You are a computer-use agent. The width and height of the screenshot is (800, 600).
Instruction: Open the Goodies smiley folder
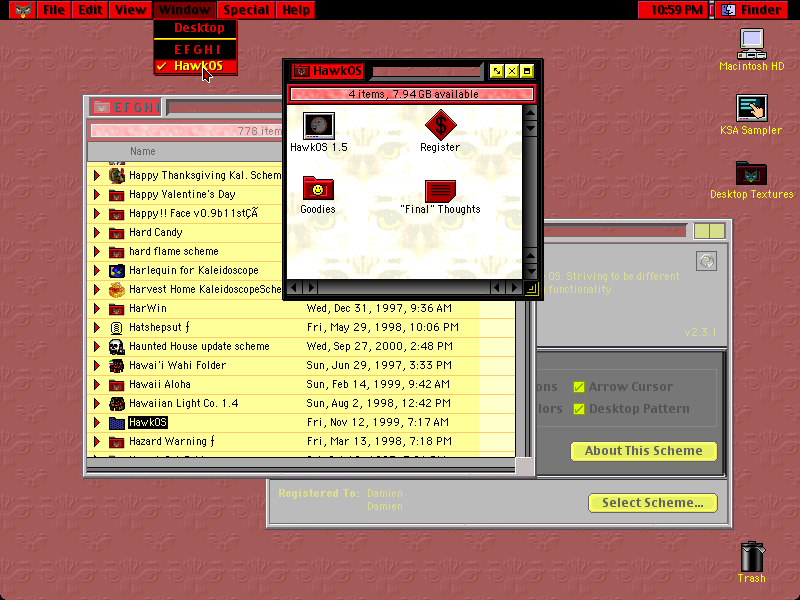(318, 188)
